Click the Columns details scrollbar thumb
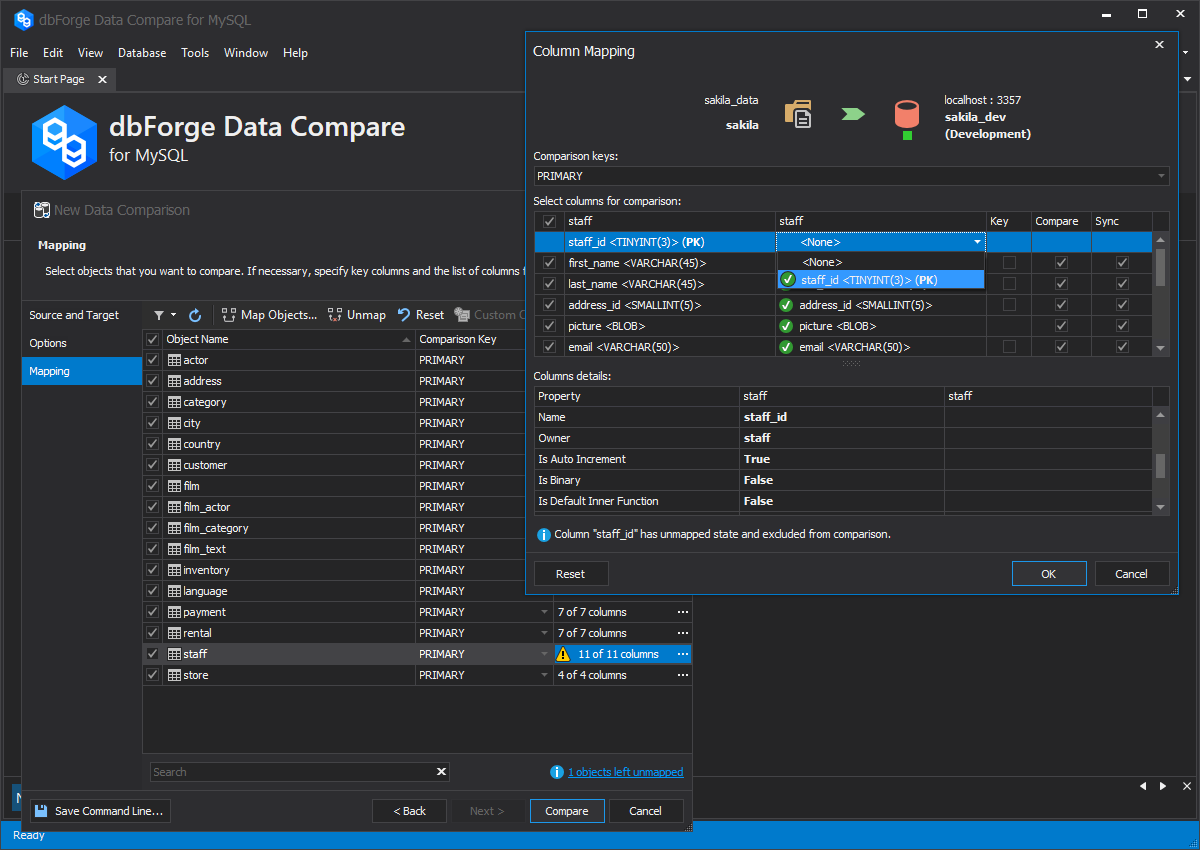Image resolution: width=1200 pixels, height=850 pixels. (x=1161, y=466)
